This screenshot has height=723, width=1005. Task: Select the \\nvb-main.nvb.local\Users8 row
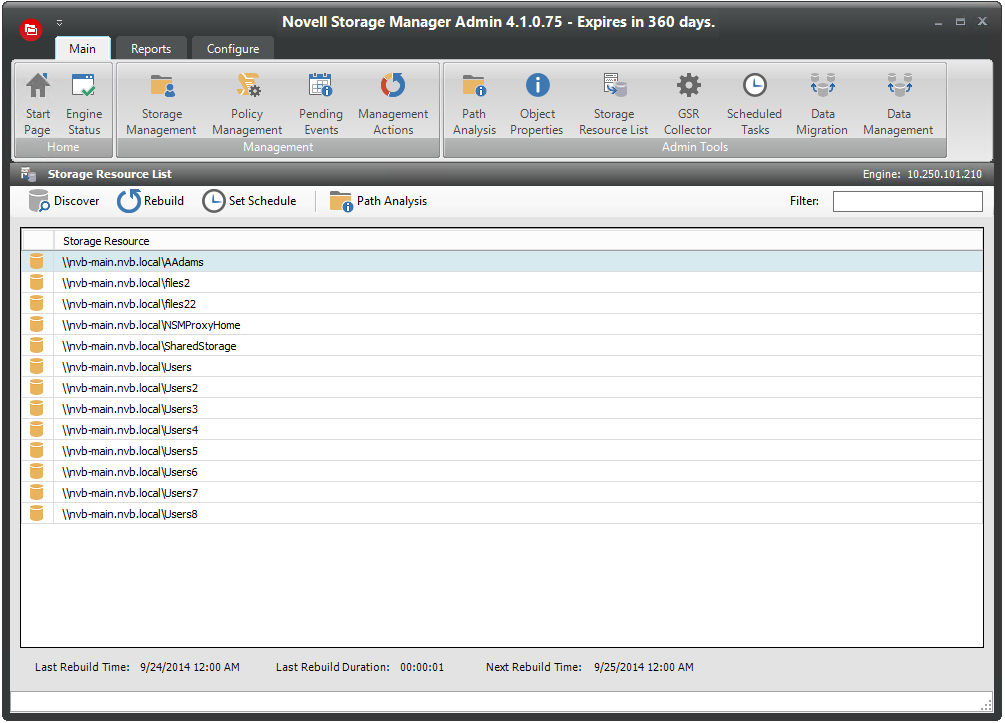pyautogui.click(x=502, y=513)
